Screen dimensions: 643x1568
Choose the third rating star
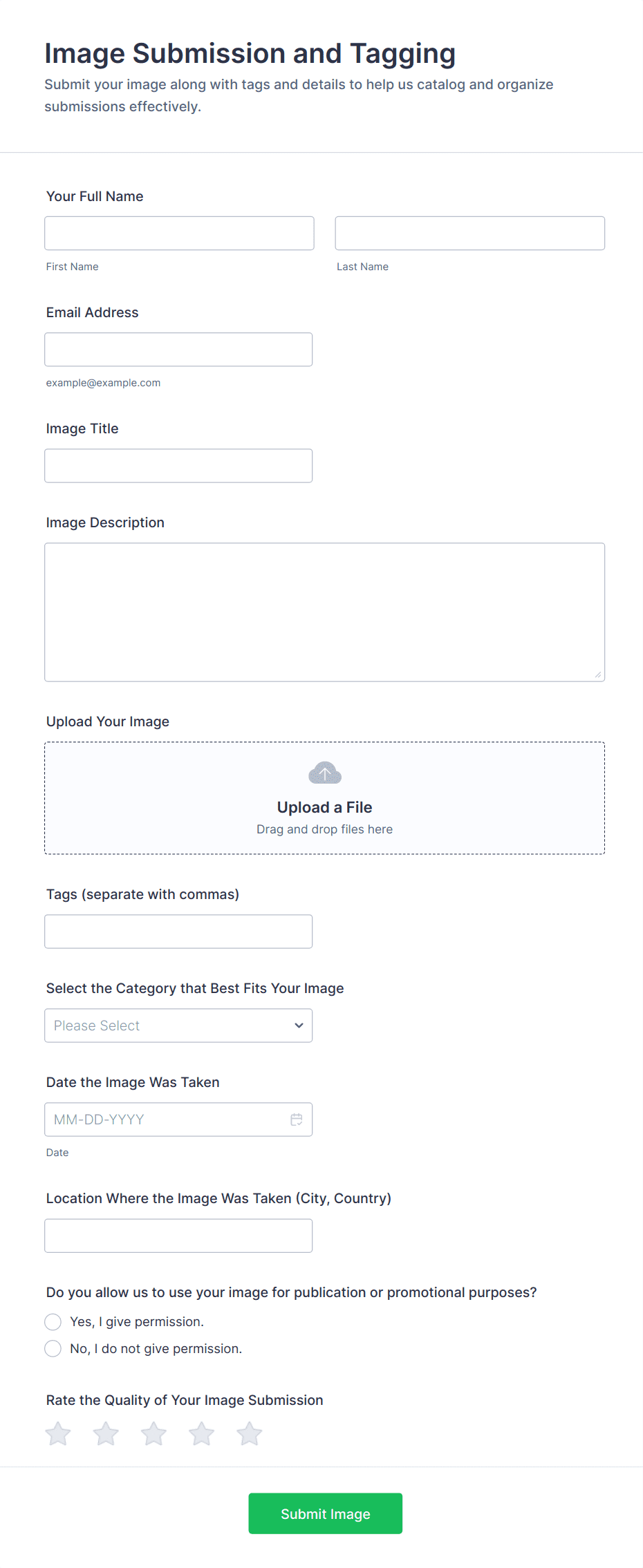153,1434
